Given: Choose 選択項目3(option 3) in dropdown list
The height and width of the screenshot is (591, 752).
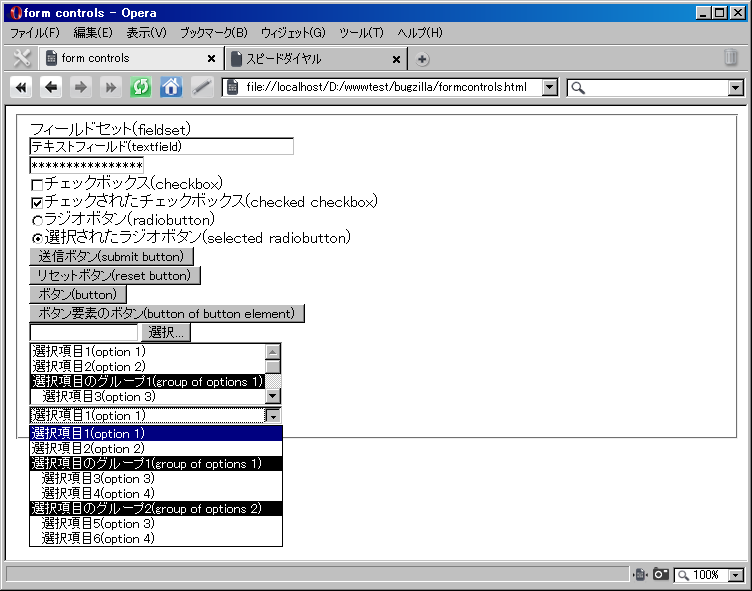Looking at the screenshot, I should coord(156,479).
